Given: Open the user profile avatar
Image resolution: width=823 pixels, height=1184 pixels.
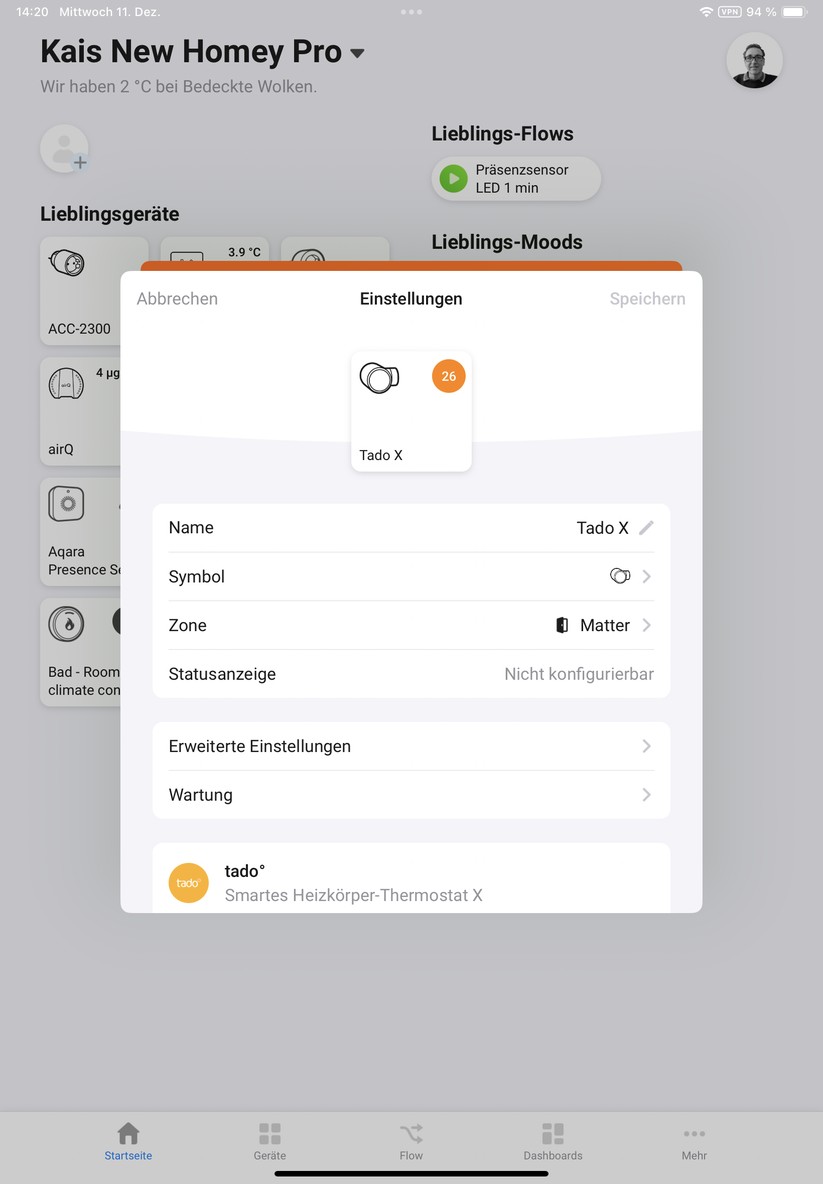Looking at the screenshot, I should pos(754,60).
